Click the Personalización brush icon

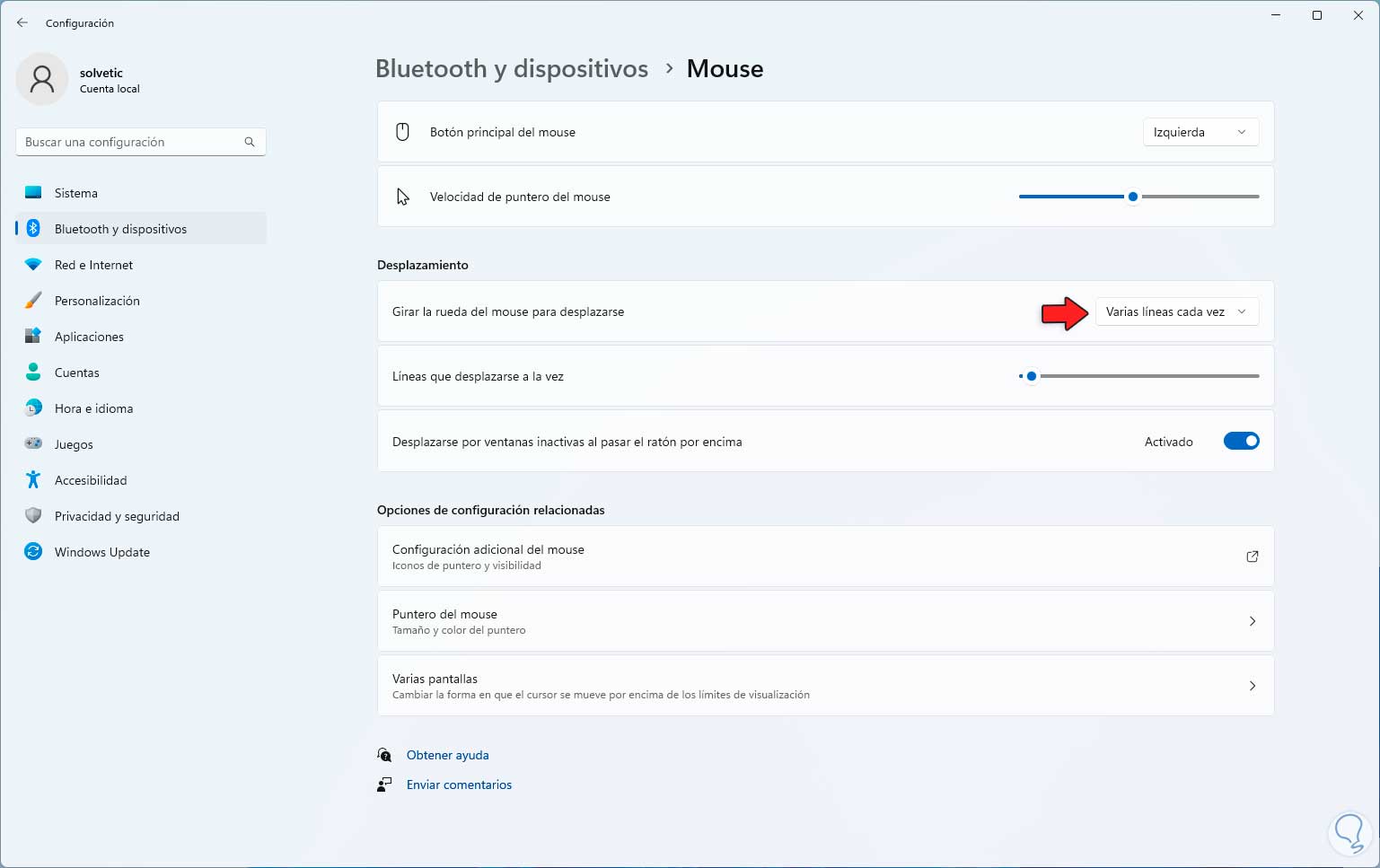pyautogui.click(x=33, y=301)
